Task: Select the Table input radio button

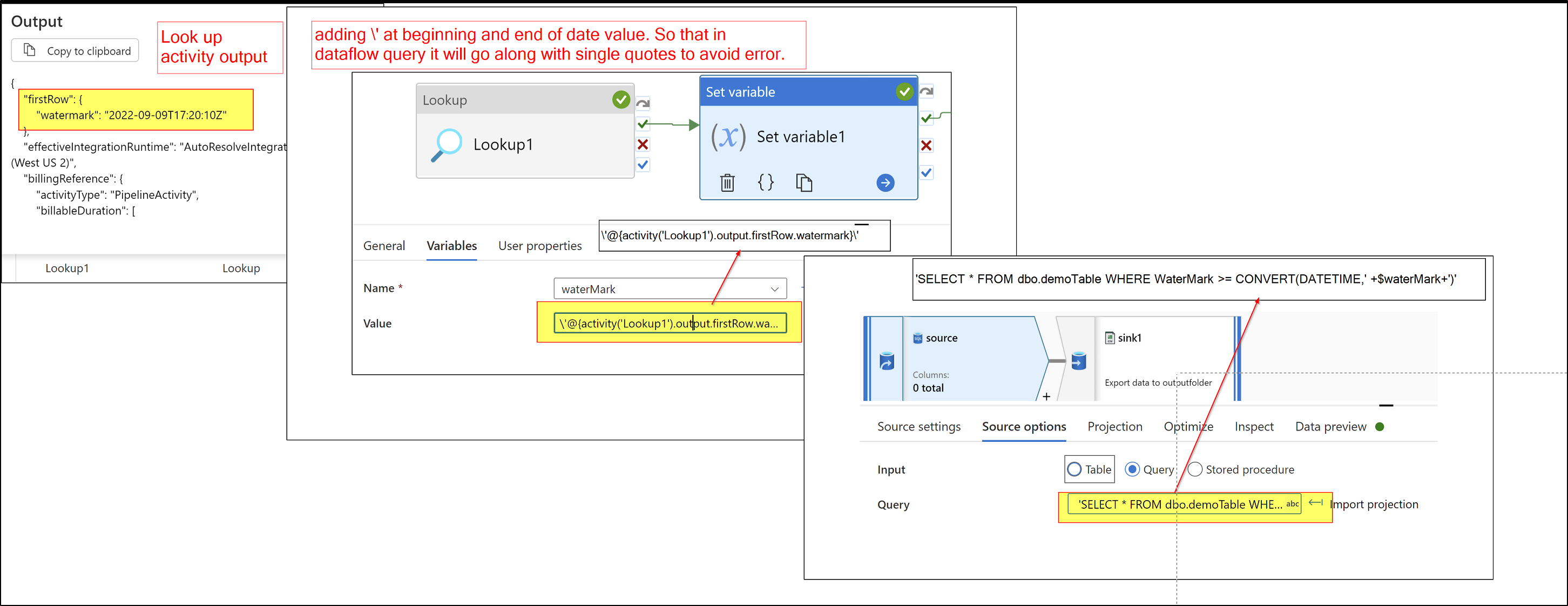Action: tap(1074, 469)
